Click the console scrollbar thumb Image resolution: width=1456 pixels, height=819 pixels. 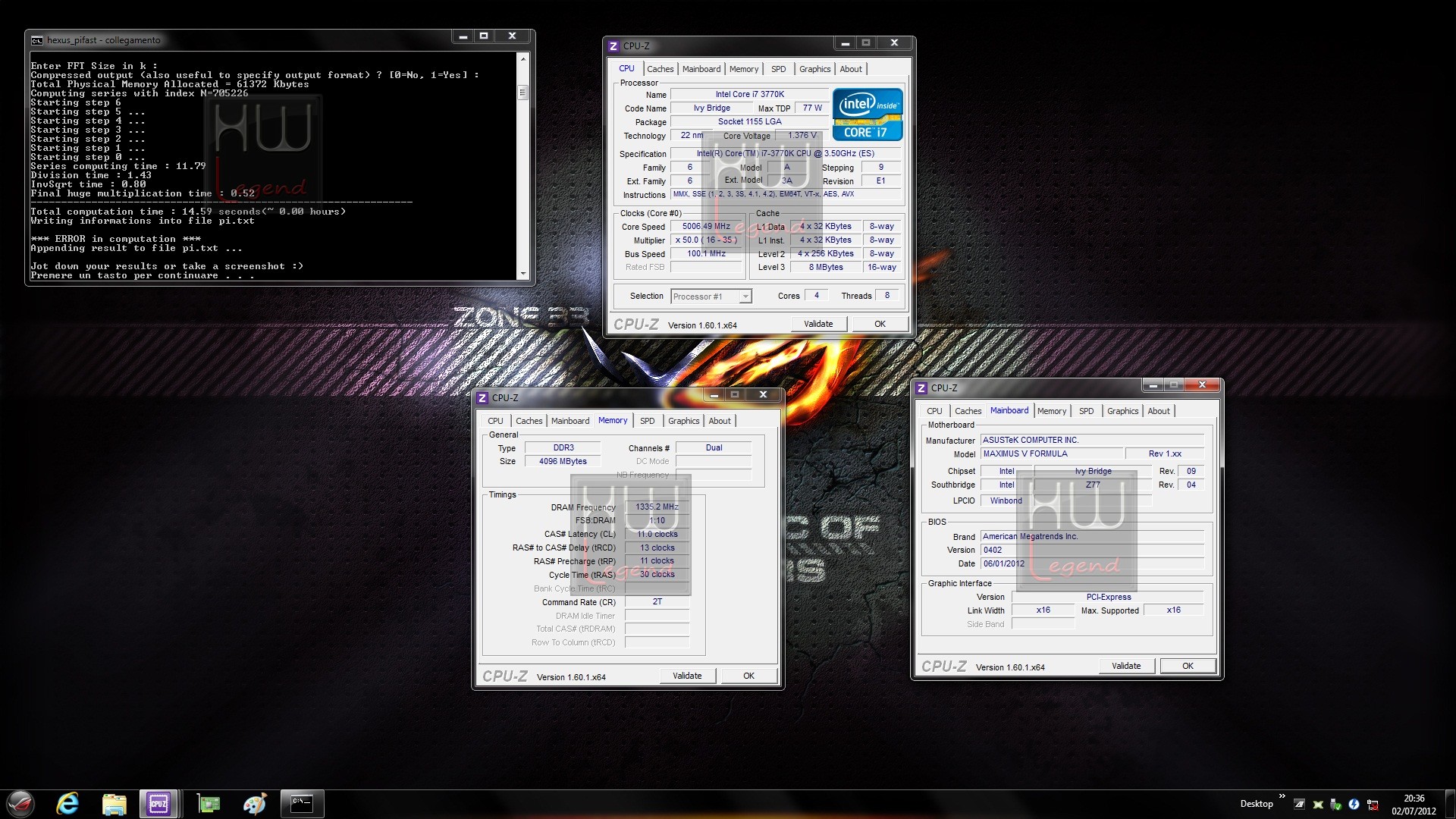(522, 93)
